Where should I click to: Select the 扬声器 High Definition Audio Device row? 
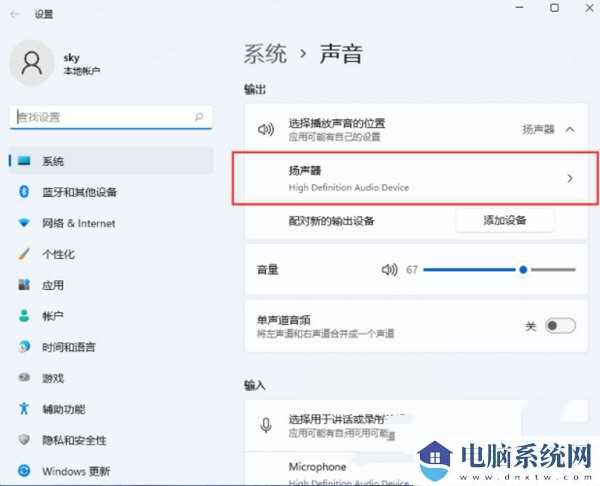pyautogui.click(x=416, y=178)
